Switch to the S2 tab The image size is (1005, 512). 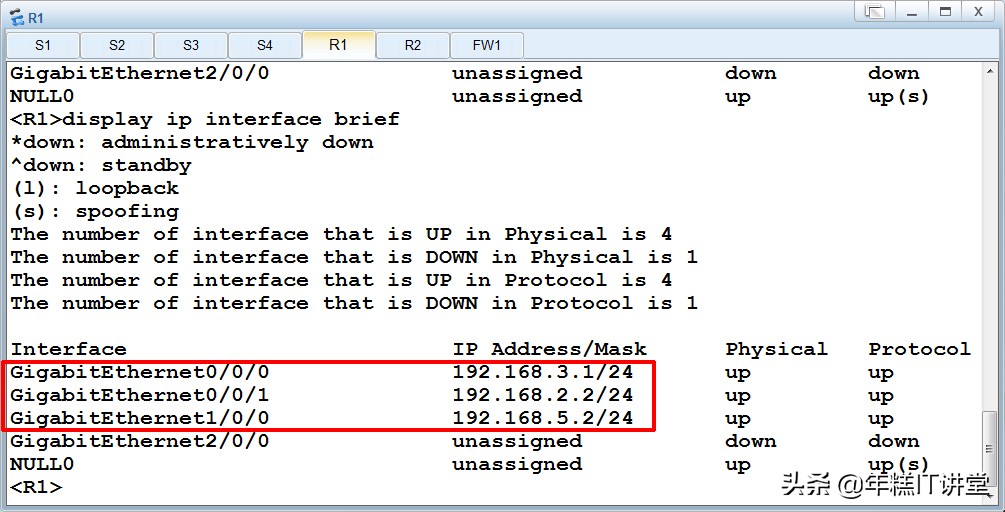pyautogui.click(x=117, y=45)
